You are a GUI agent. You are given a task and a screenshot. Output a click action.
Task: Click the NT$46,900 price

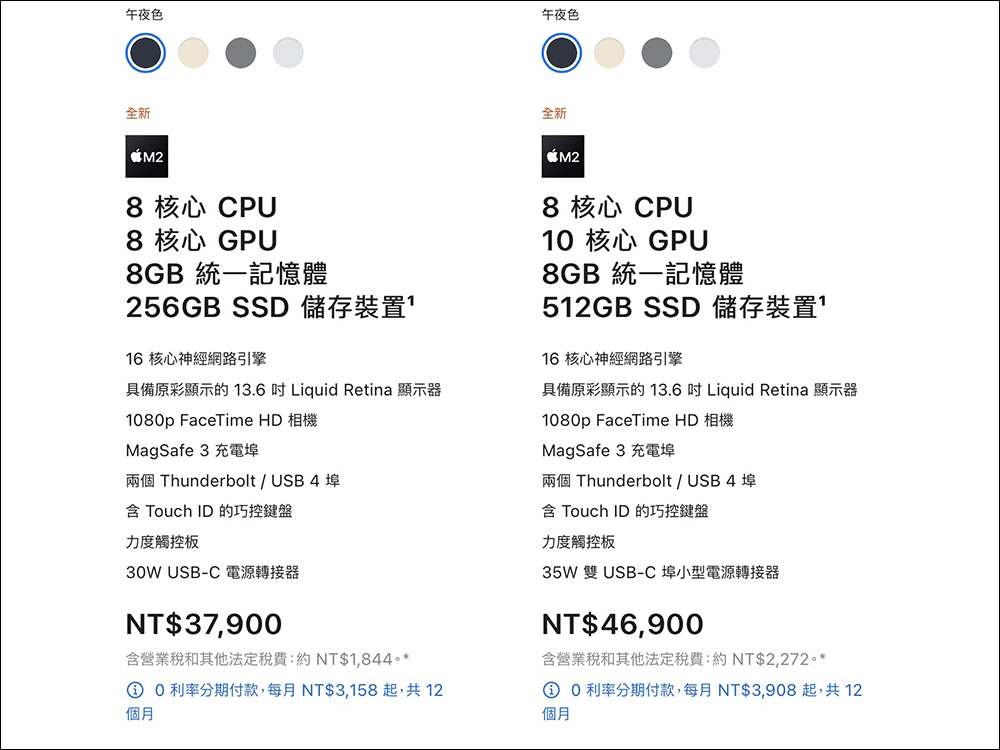[622, 625]
